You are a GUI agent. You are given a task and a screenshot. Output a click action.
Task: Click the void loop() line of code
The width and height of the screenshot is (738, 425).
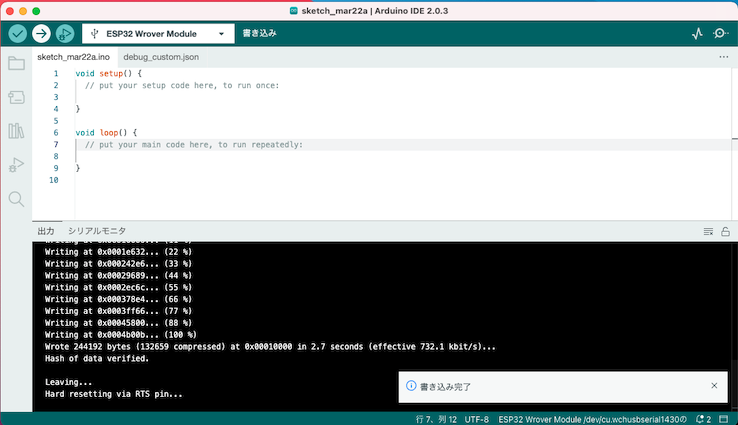point(106,133)
